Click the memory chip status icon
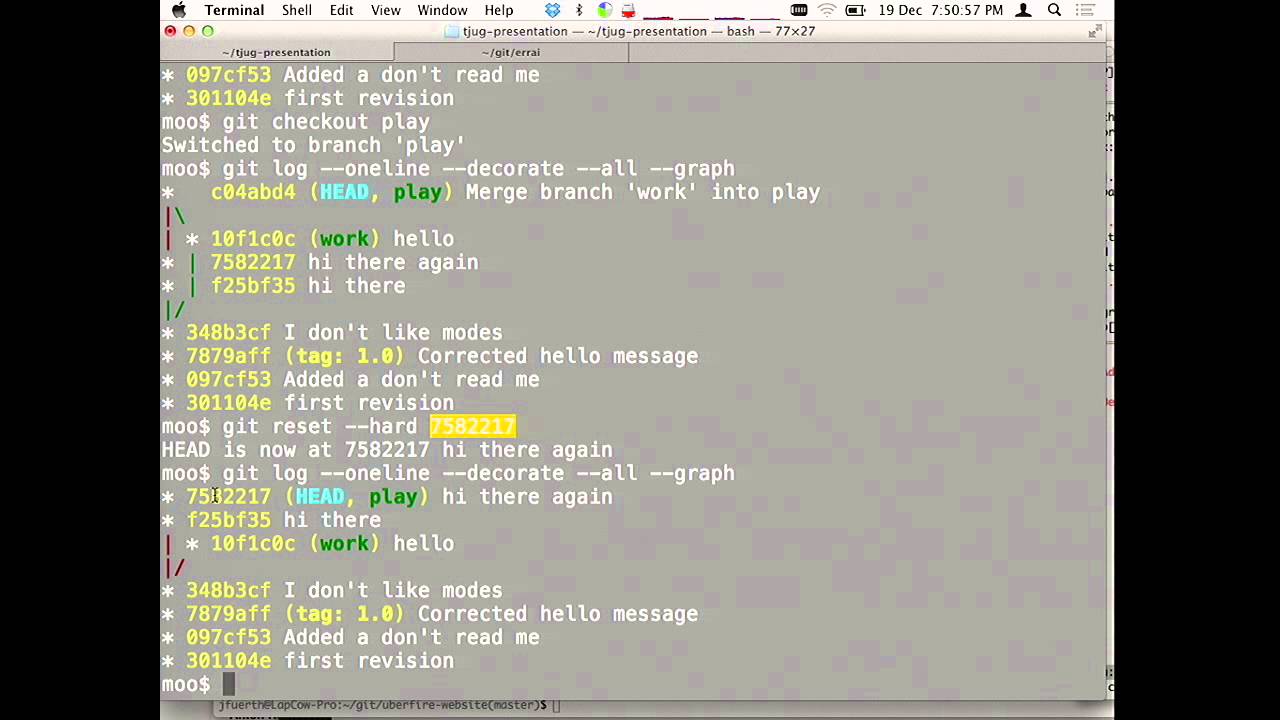 click(x=799, y=10)
